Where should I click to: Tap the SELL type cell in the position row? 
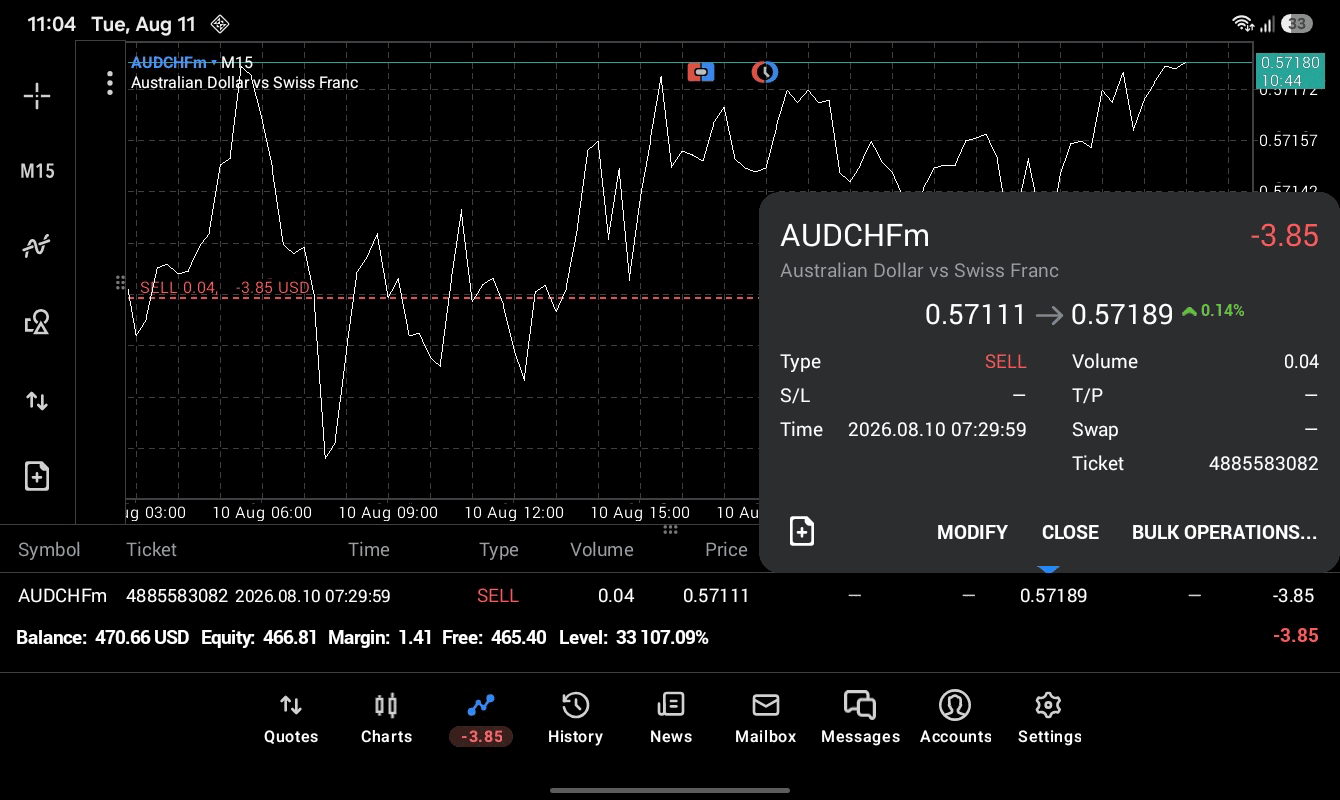[x=497, y=595]
